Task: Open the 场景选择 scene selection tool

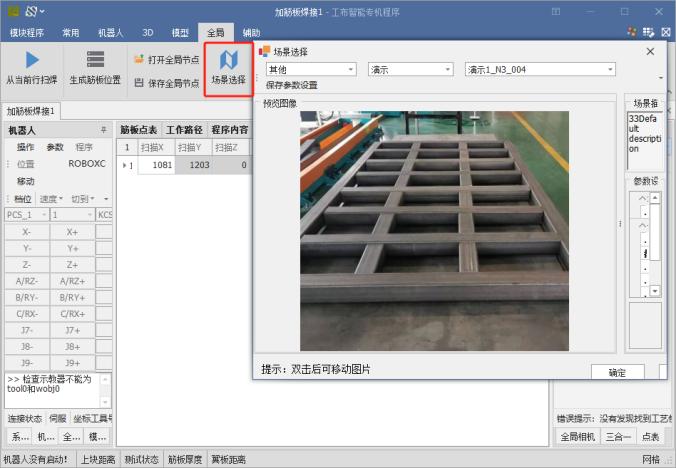Action: tap(228, 68)
